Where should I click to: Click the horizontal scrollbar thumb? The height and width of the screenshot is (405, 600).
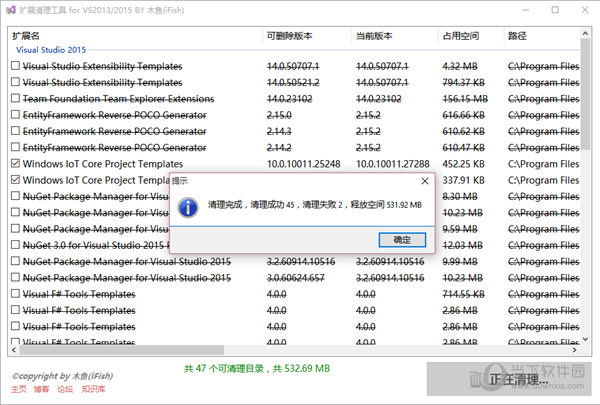122,350
